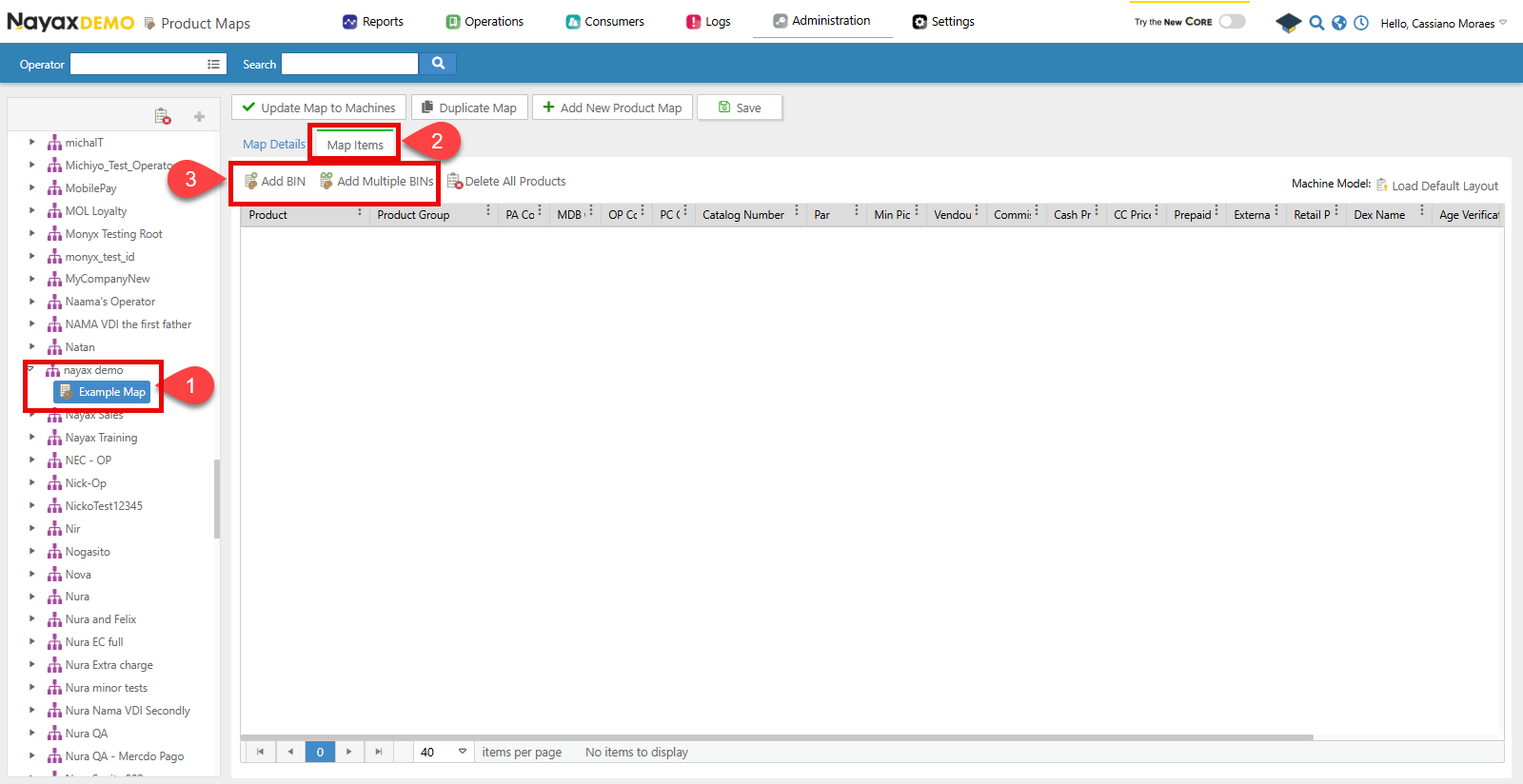Open Dex Name column menu dots
This screenshot has width=1523, height=784.
[x=1422, y=212]
